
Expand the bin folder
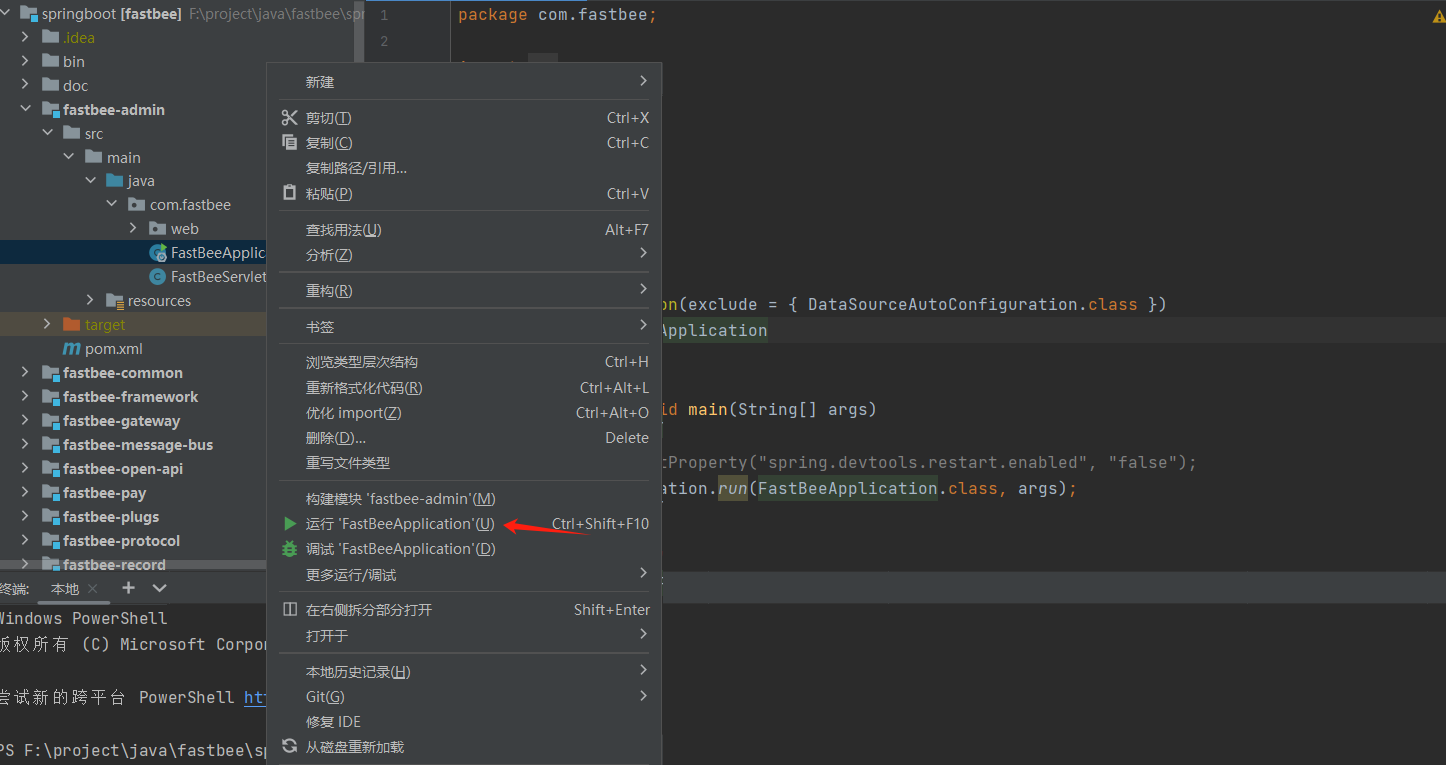tap(25, 62)
